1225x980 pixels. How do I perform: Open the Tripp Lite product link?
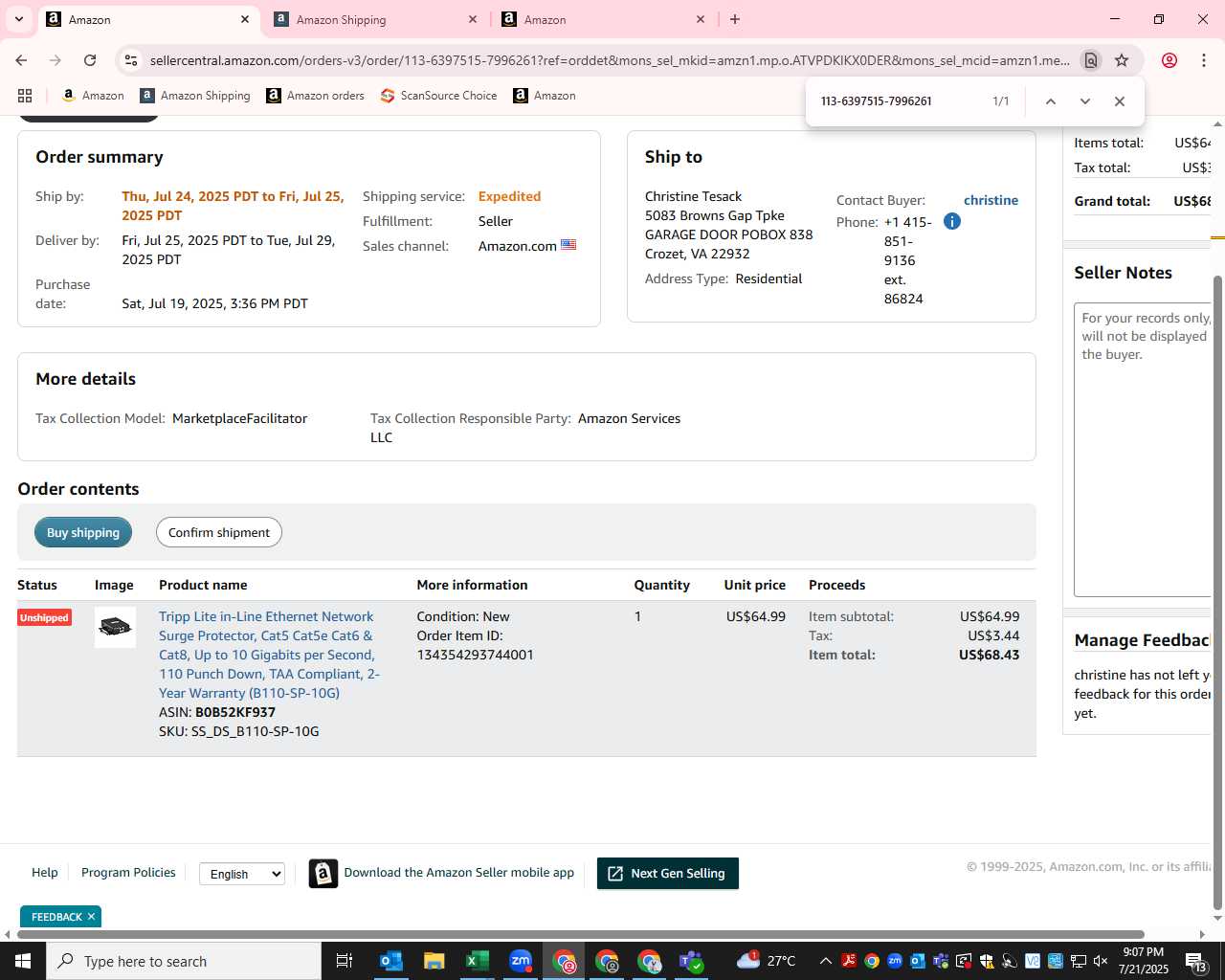[269, 655]
